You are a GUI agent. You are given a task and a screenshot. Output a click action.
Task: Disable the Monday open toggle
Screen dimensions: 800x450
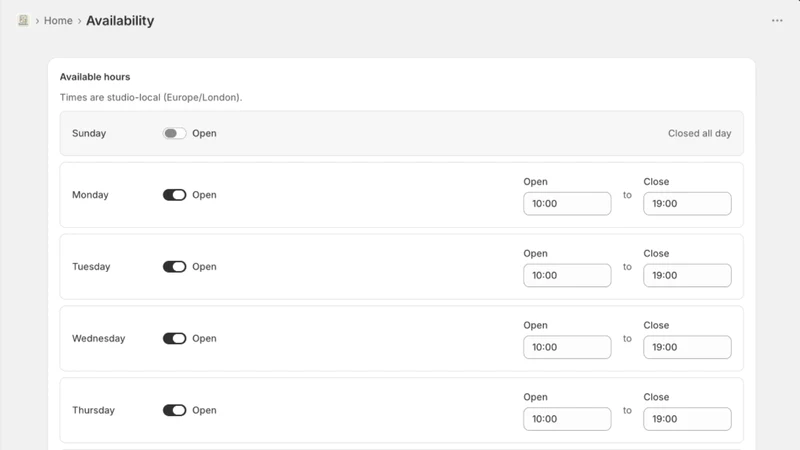coord(174,195)
